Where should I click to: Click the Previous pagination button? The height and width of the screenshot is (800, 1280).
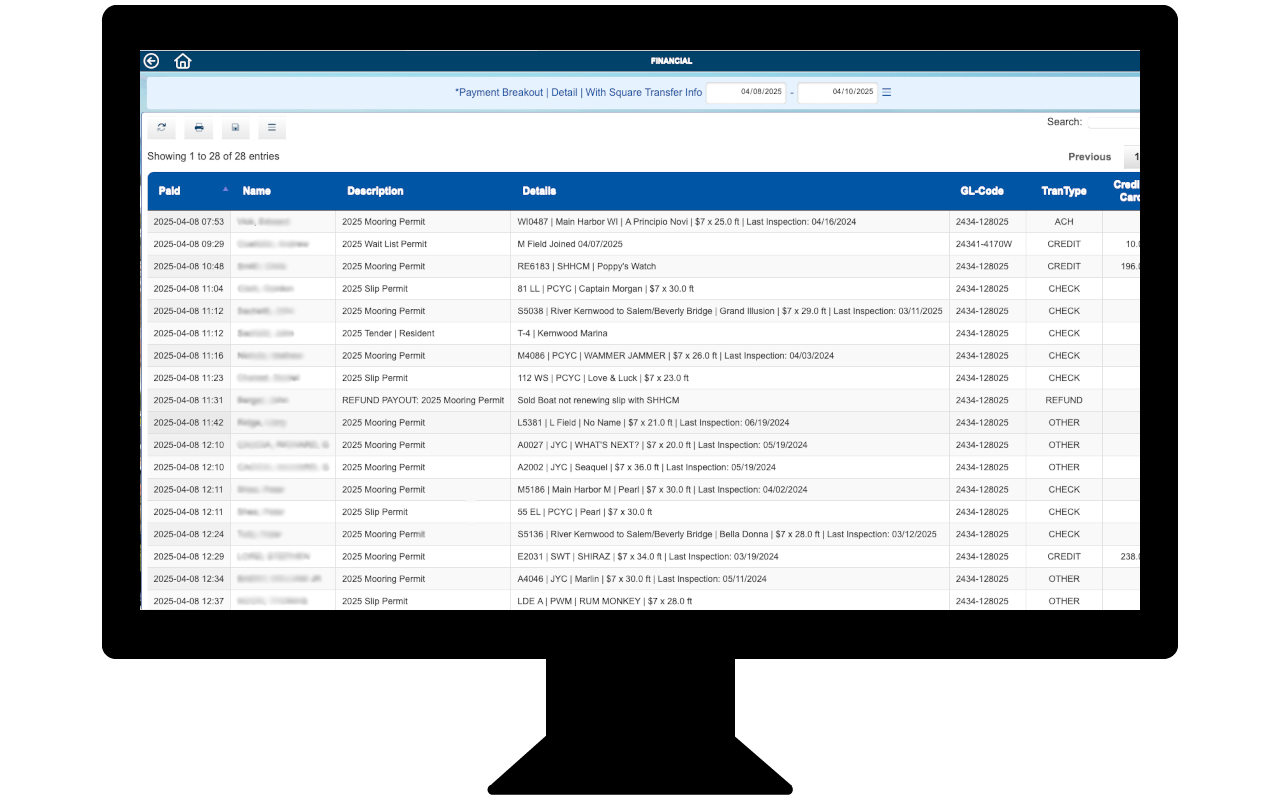1089,157
